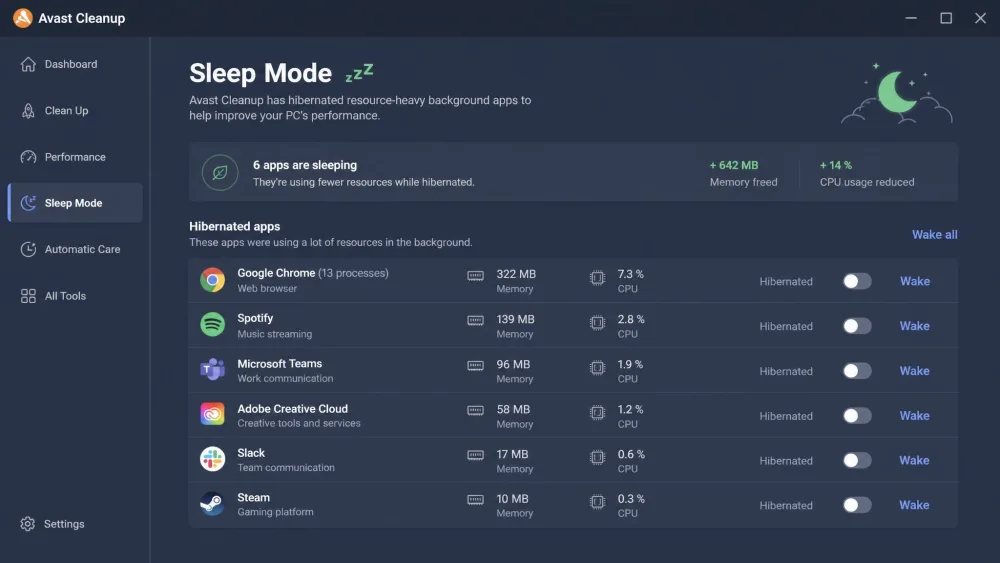1000x563 pixels.
Task: Go to the Clean Up section
Action: tap(75, 111)
